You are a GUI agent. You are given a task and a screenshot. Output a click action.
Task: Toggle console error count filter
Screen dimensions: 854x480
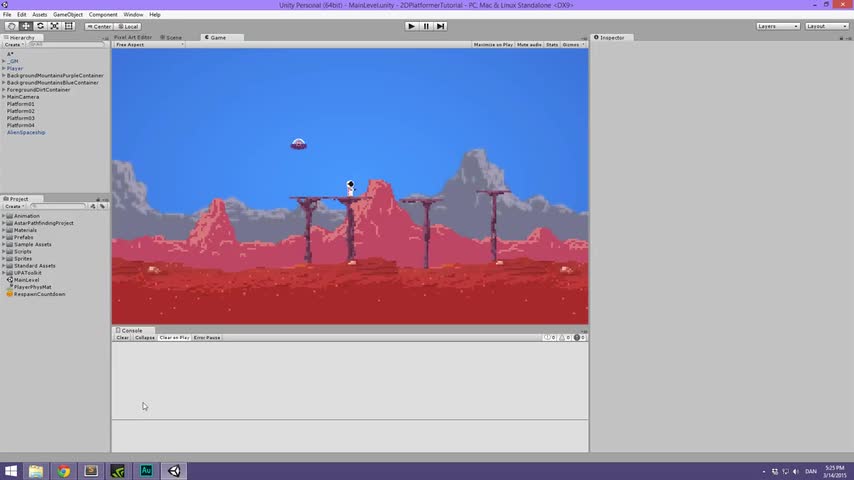click(580, 338)
